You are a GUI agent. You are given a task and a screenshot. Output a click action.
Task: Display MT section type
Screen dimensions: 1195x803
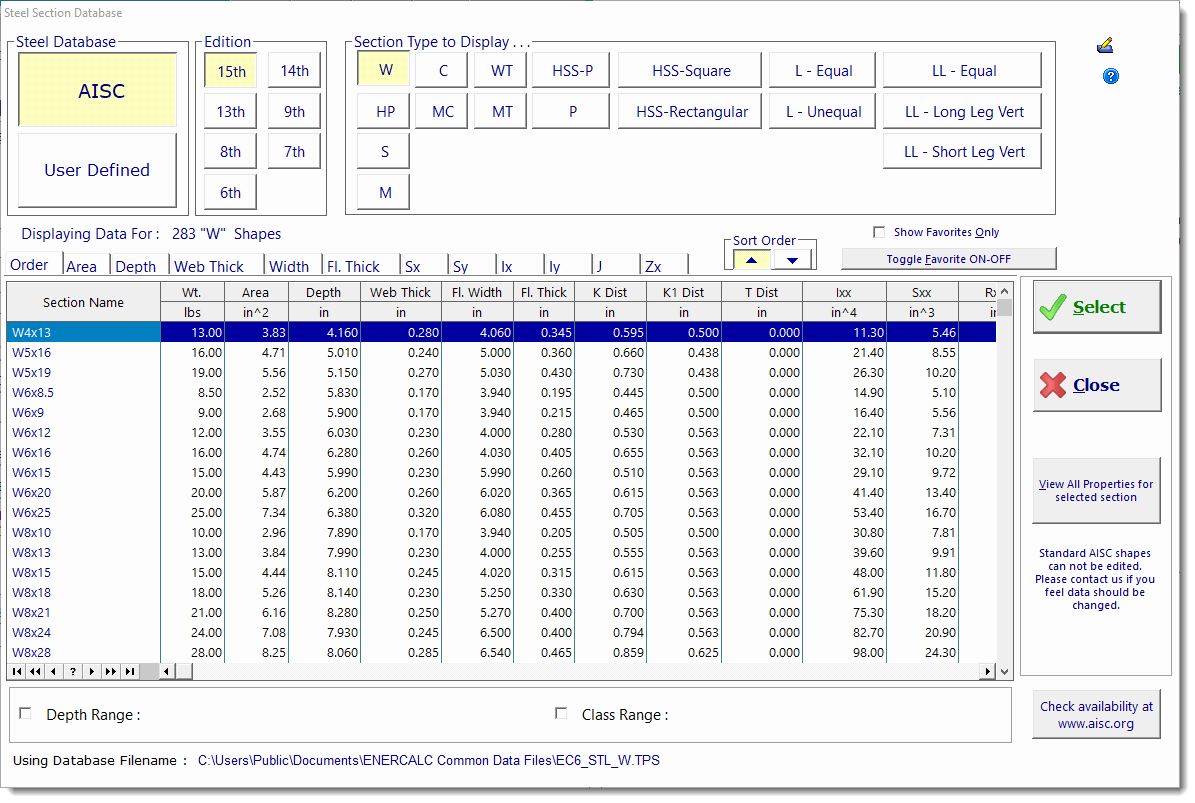501,111
